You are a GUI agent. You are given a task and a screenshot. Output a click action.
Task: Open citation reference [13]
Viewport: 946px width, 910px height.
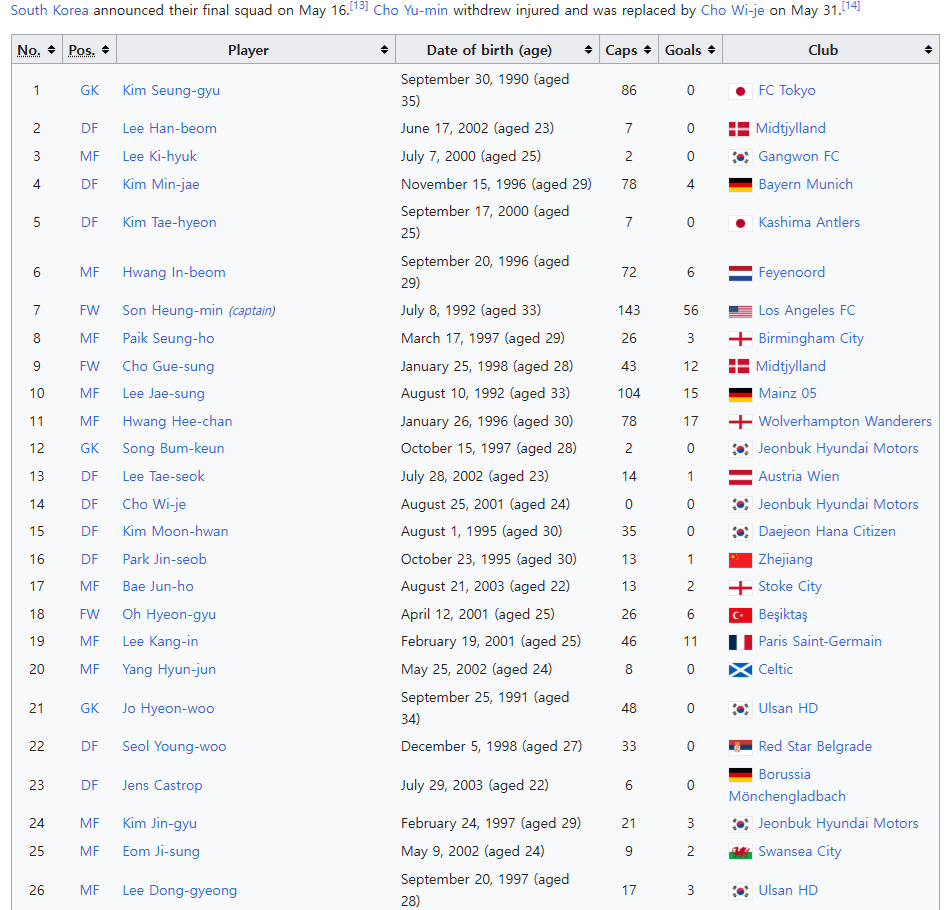(x=359, y=5)
